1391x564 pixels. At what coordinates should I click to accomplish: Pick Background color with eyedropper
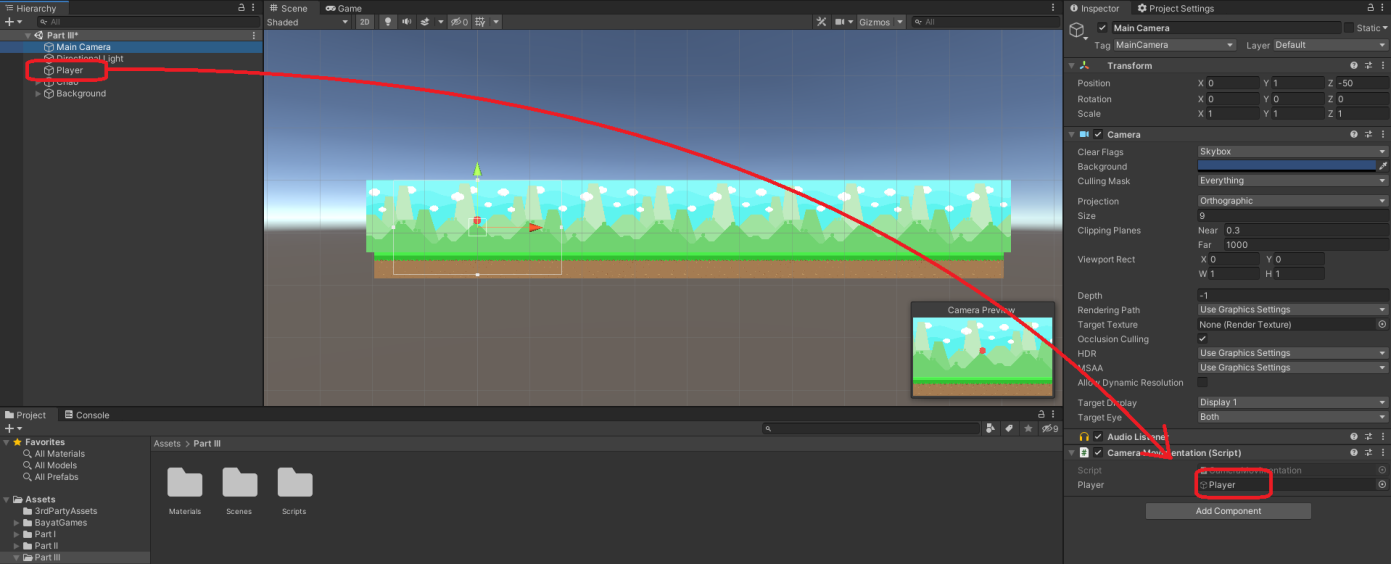click(1383, 166)
